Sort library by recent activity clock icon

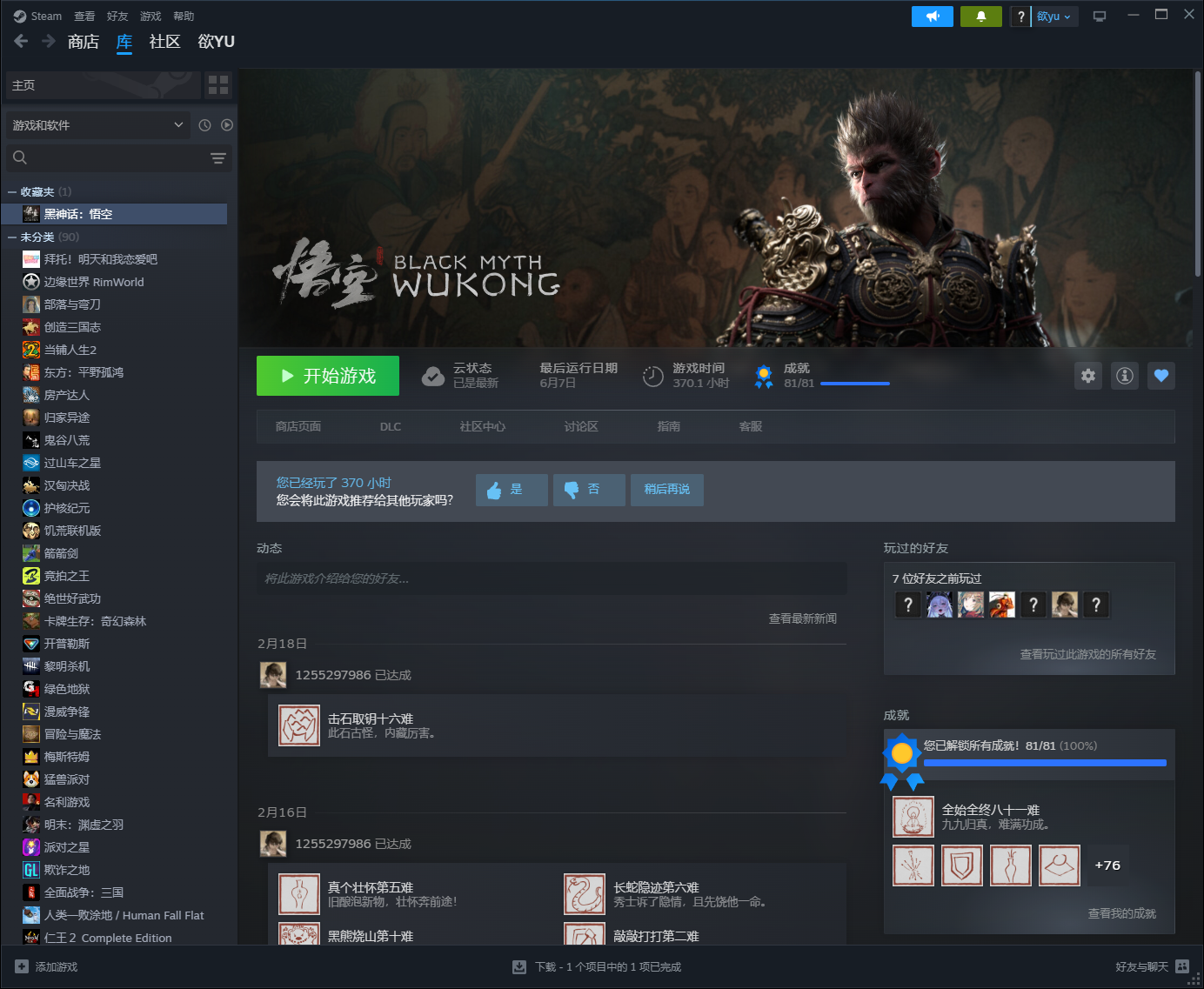pyautogui.click(x=204, y=125)
